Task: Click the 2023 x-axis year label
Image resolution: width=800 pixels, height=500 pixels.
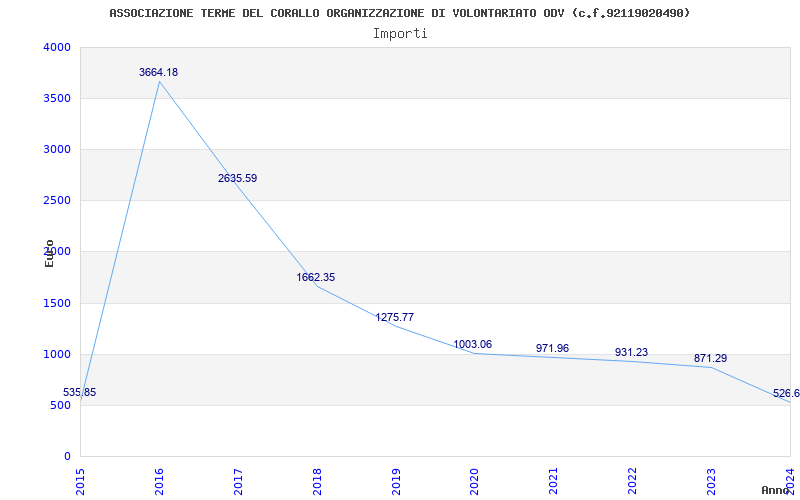Action: click(x=711, y=482)
